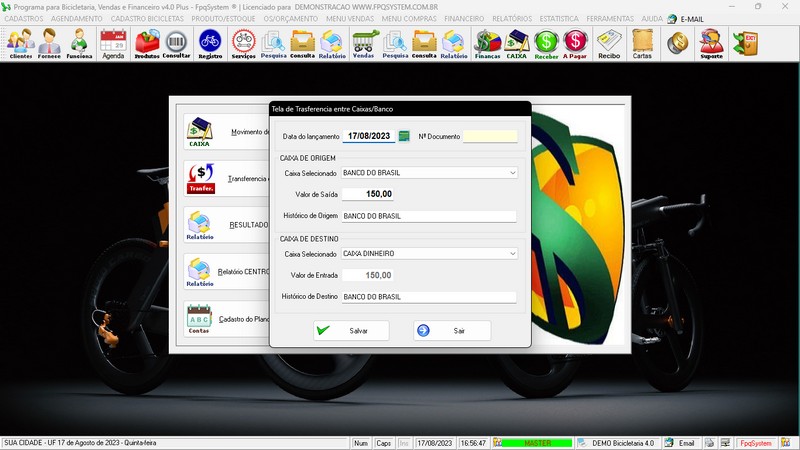Viewport: 800px width, 450px height.
Task: Click the Valor de Entrada field
Action: [x=368, y=275]
